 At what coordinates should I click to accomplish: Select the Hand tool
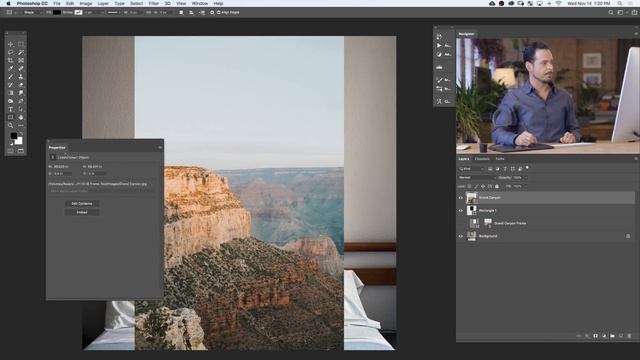pyautogui.click(x=21, y=118)
